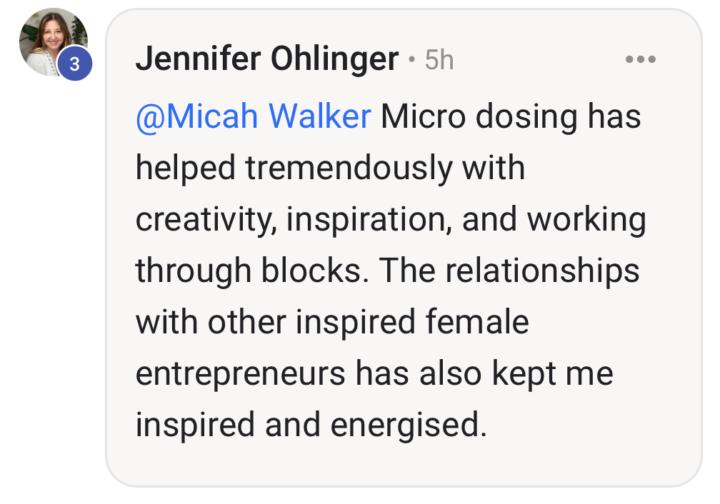
Task: Follow the @Micah Walker mention link
Action: tap(253, 117)
